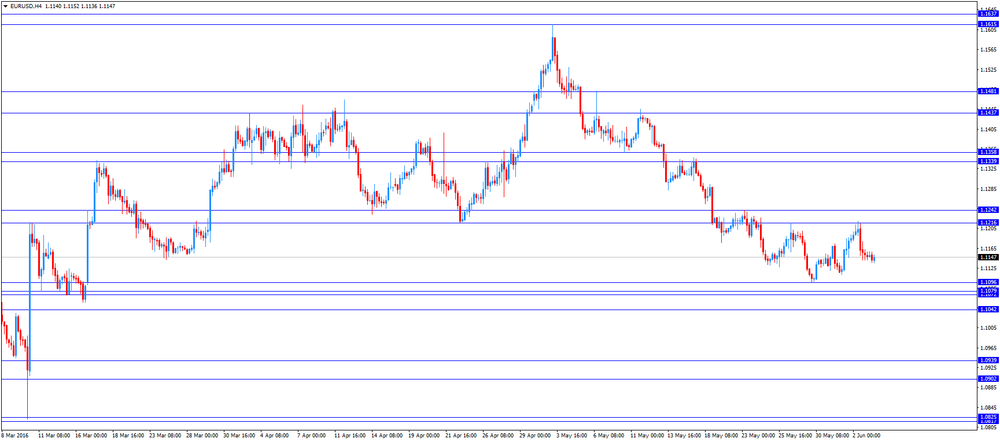Select the 1.0902 price level label

[x=987, y=379]
